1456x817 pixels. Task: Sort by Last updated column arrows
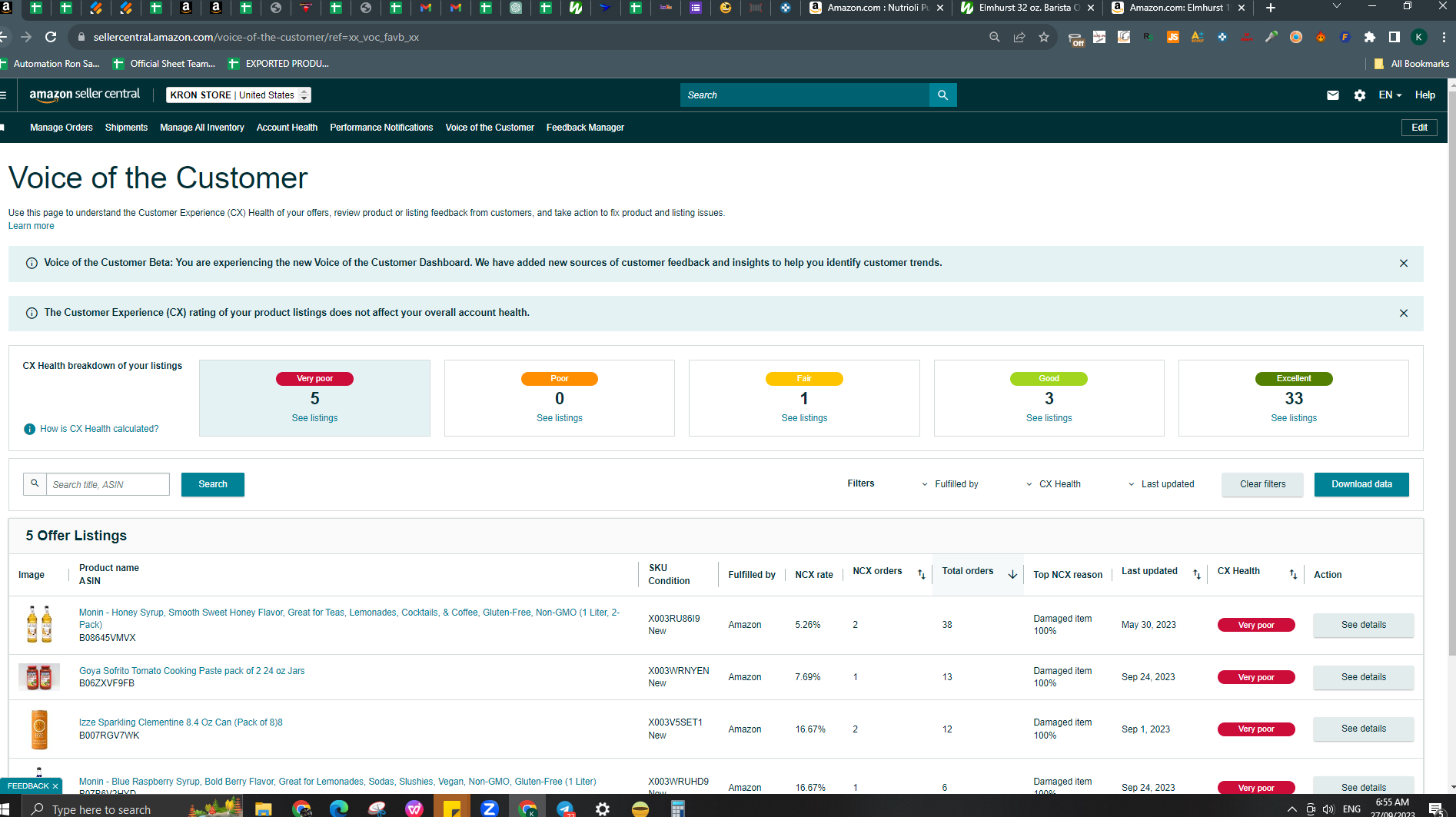coord(1197,574)
